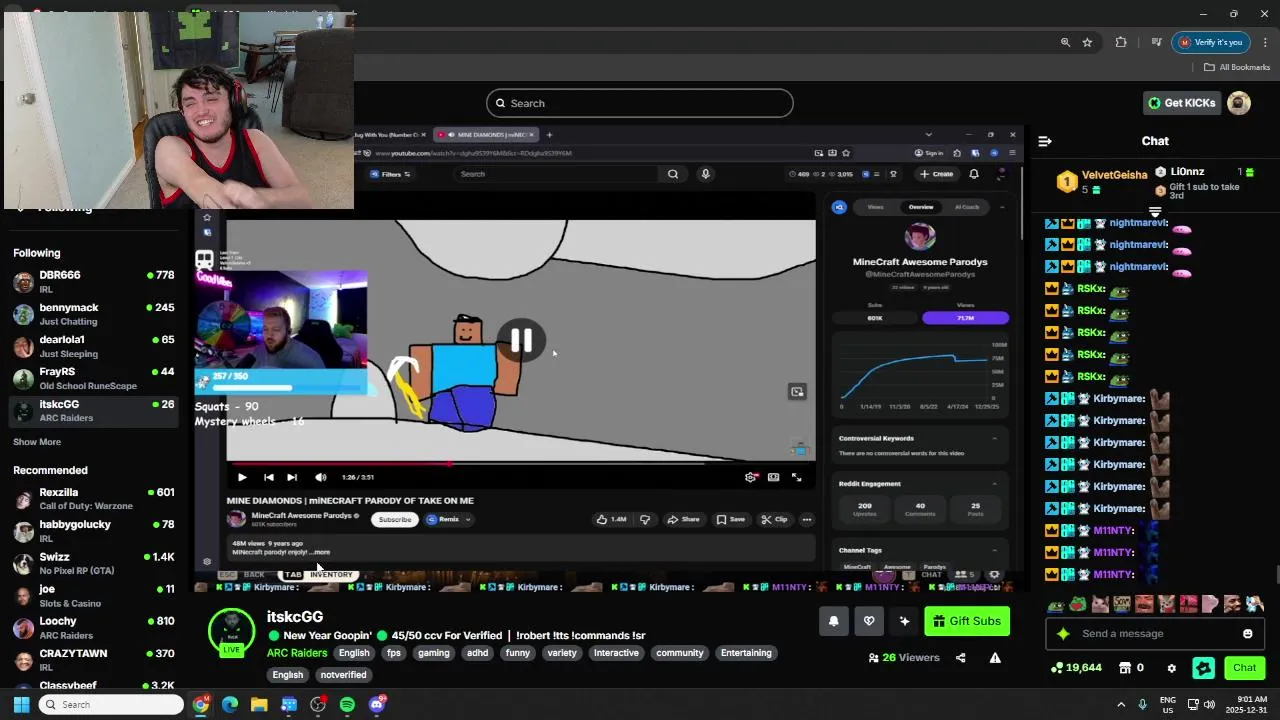Open Chrome three-dot menu
The height and width of the screenshot is (720, 1280).
1265,42
